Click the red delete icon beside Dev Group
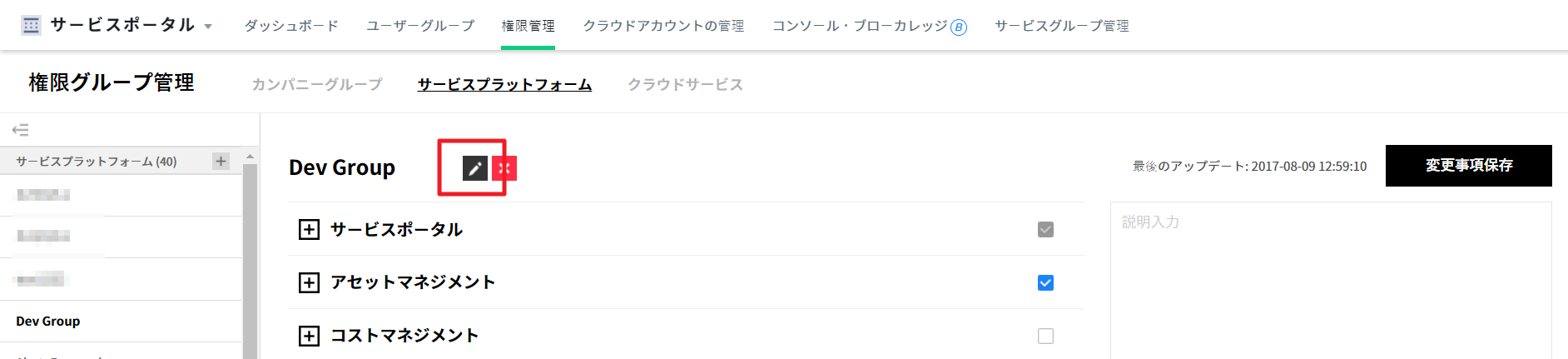 click(x=504, y=168)
